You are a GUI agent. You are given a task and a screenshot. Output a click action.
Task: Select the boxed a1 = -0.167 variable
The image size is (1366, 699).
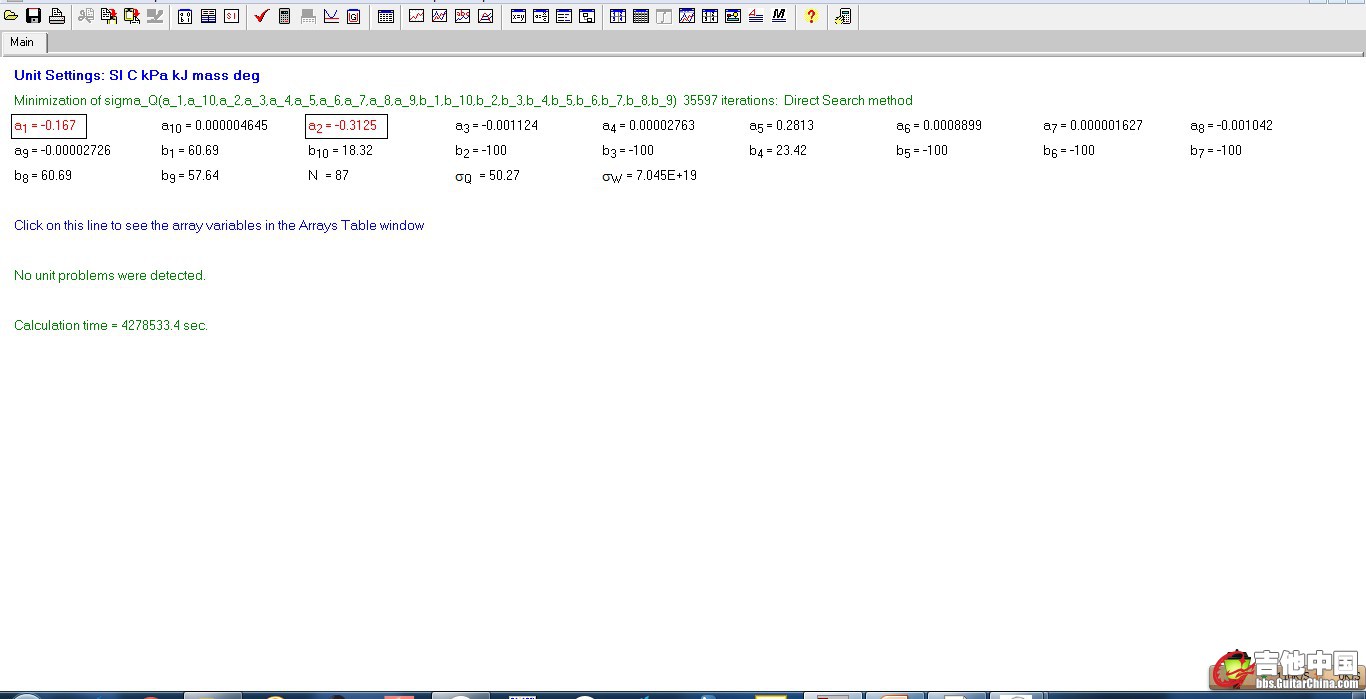49,126
